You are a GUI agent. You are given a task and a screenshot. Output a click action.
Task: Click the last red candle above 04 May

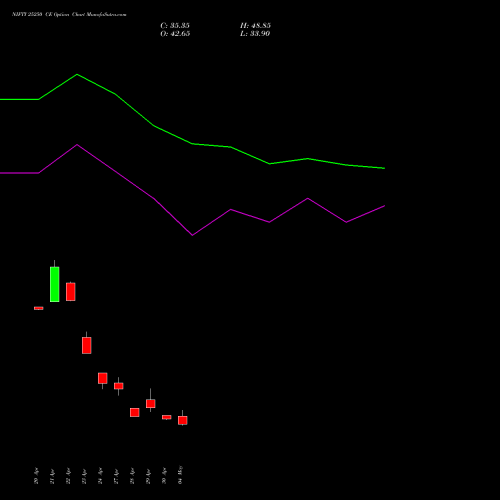[183, 420]
